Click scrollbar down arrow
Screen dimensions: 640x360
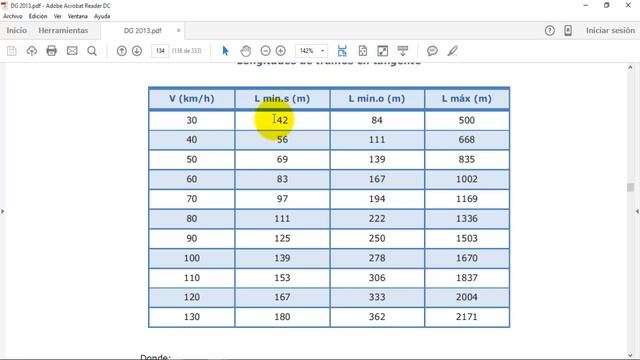630,355
